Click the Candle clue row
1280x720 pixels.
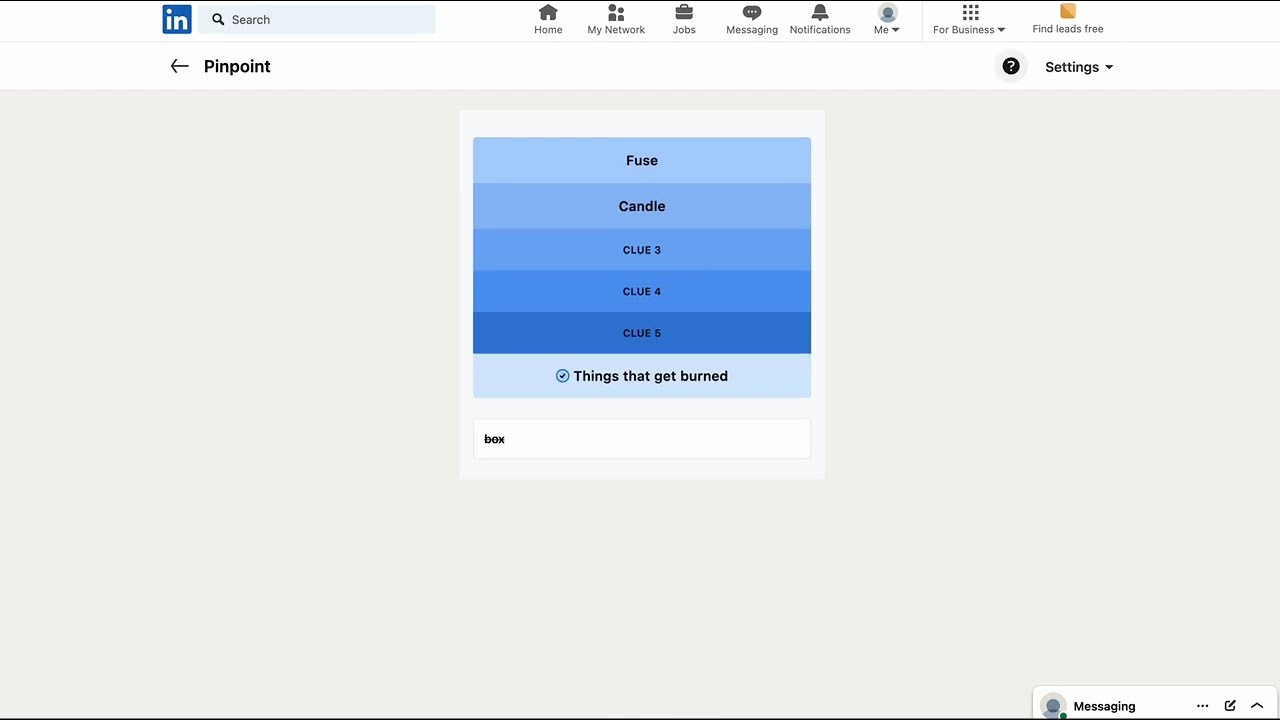[x=642, y=206]
